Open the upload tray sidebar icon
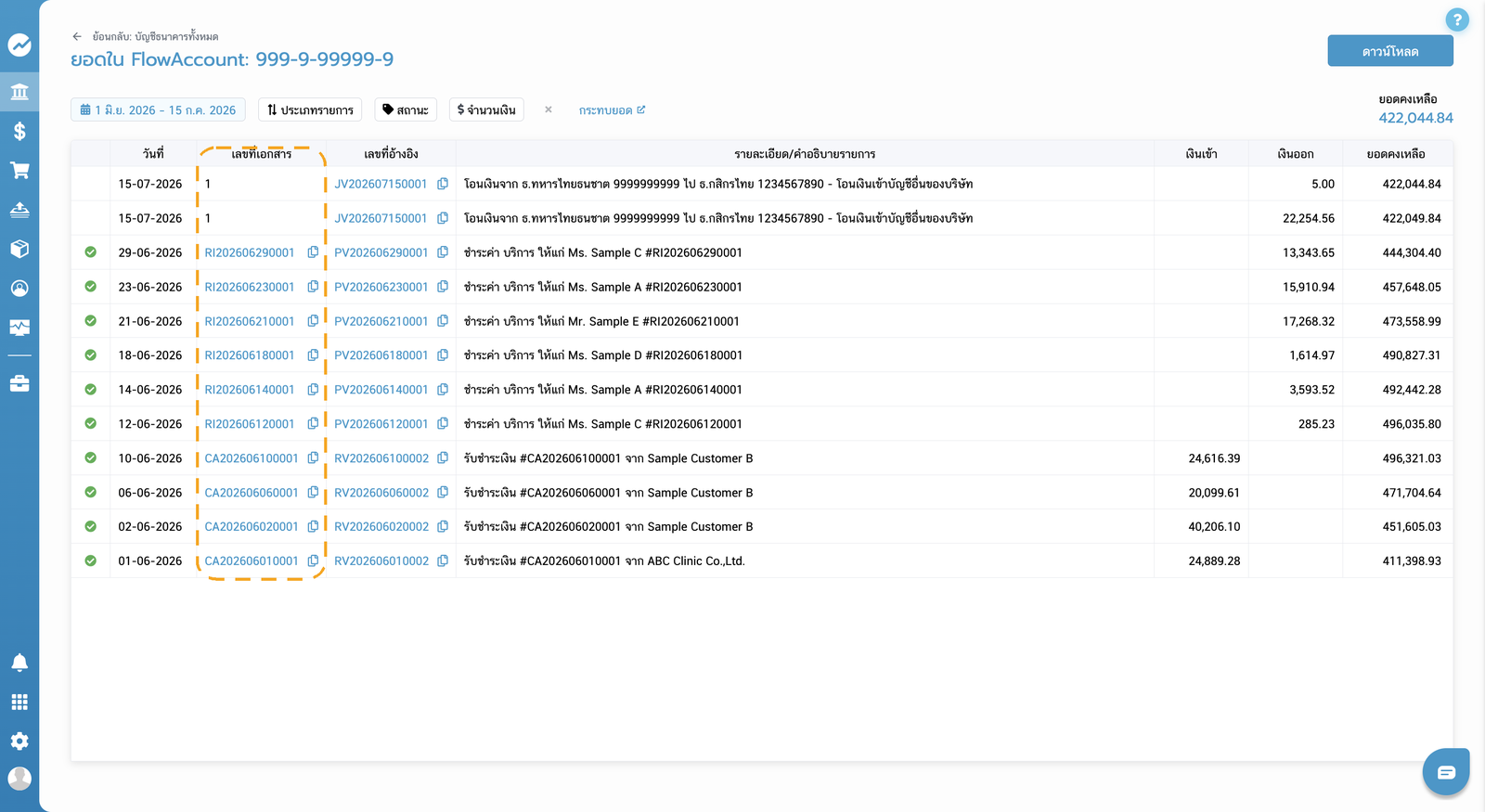The height and width of the screenshot is (812, 1485). coord(19,210)
